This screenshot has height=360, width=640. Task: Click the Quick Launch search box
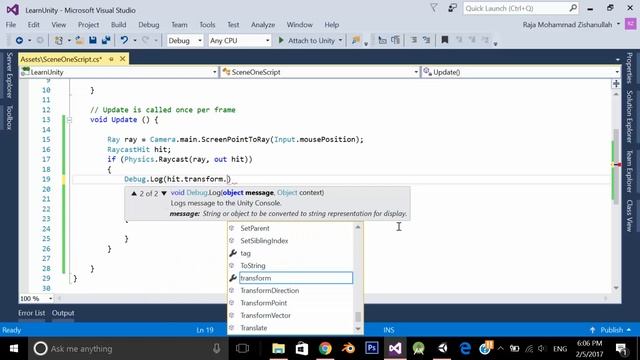tap(521, 9)
